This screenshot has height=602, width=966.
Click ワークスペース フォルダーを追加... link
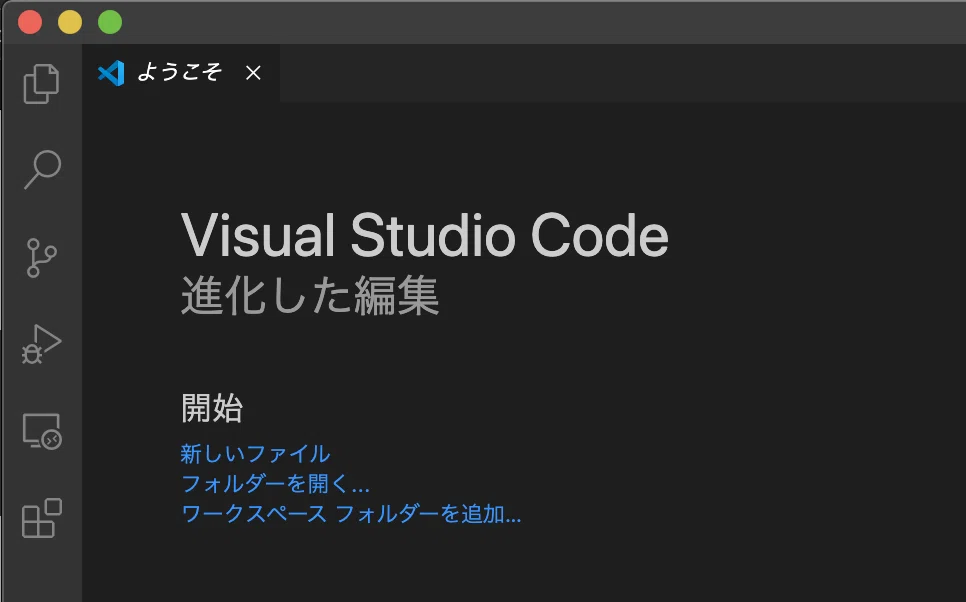tap(351, 513)
